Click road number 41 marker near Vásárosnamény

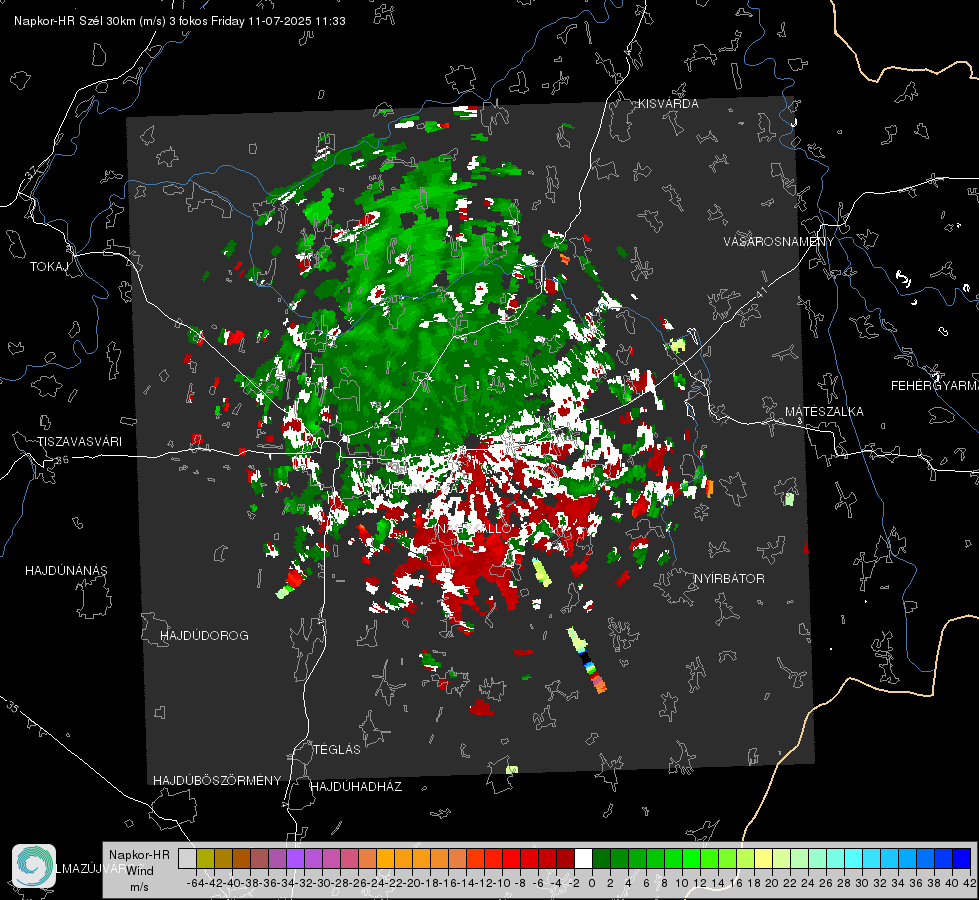[760, 292]
